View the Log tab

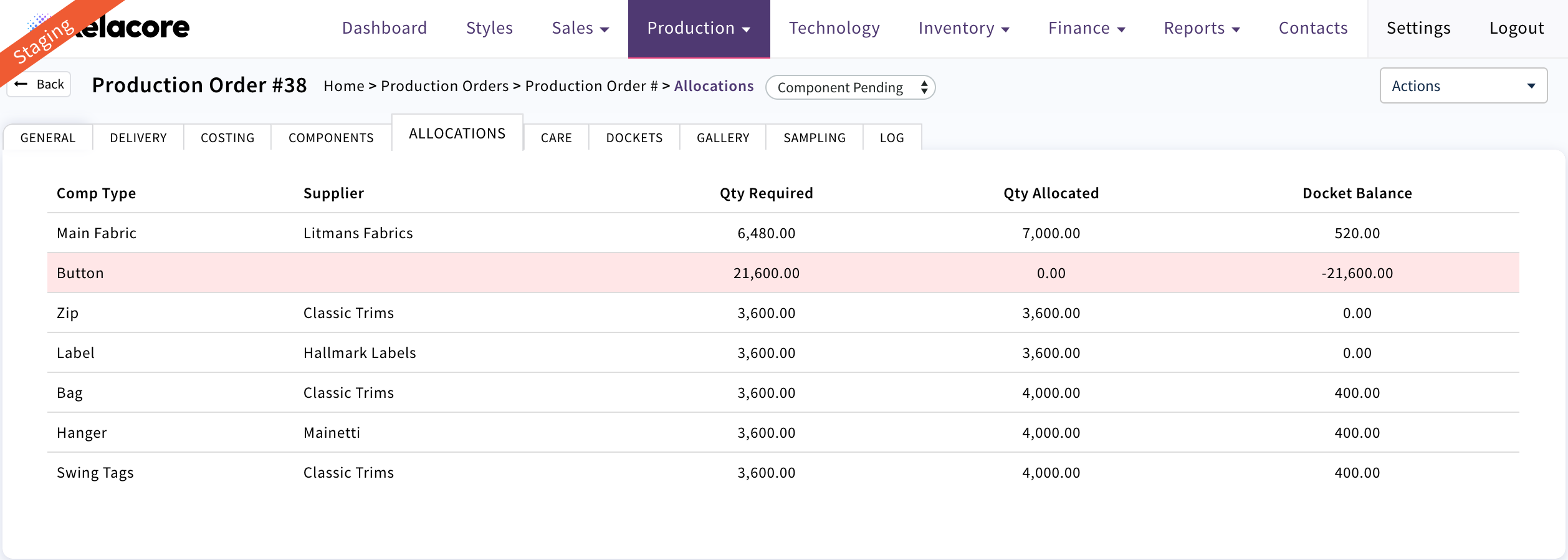tap(891, 138)
